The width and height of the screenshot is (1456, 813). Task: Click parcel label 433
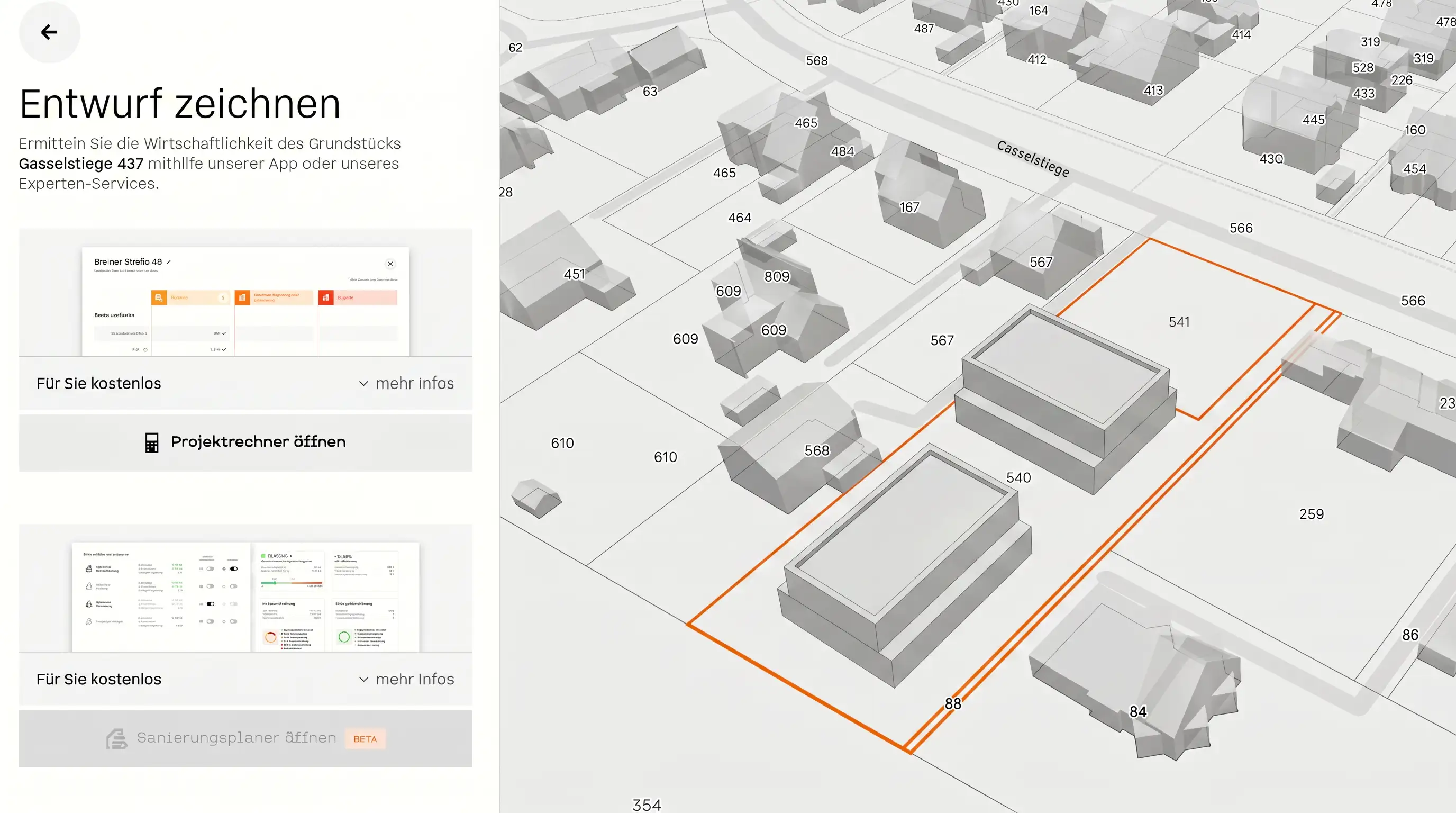(1364, 93)
